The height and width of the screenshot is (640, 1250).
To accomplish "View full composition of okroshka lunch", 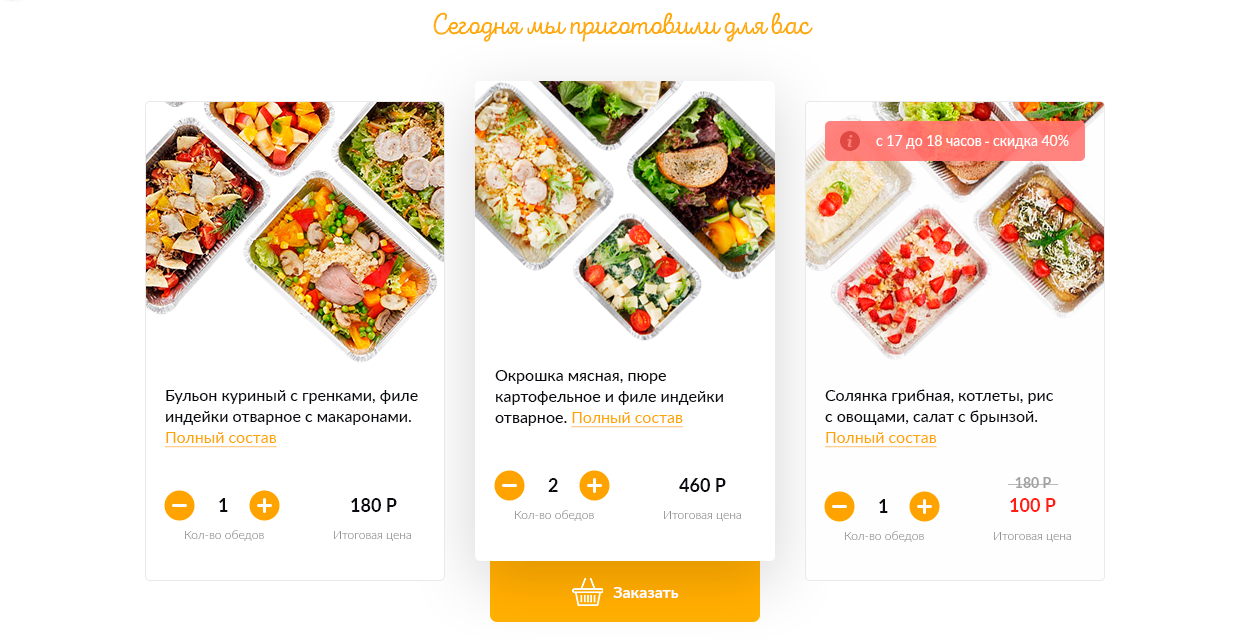I will pyautogui.click(x=627, y=418).
